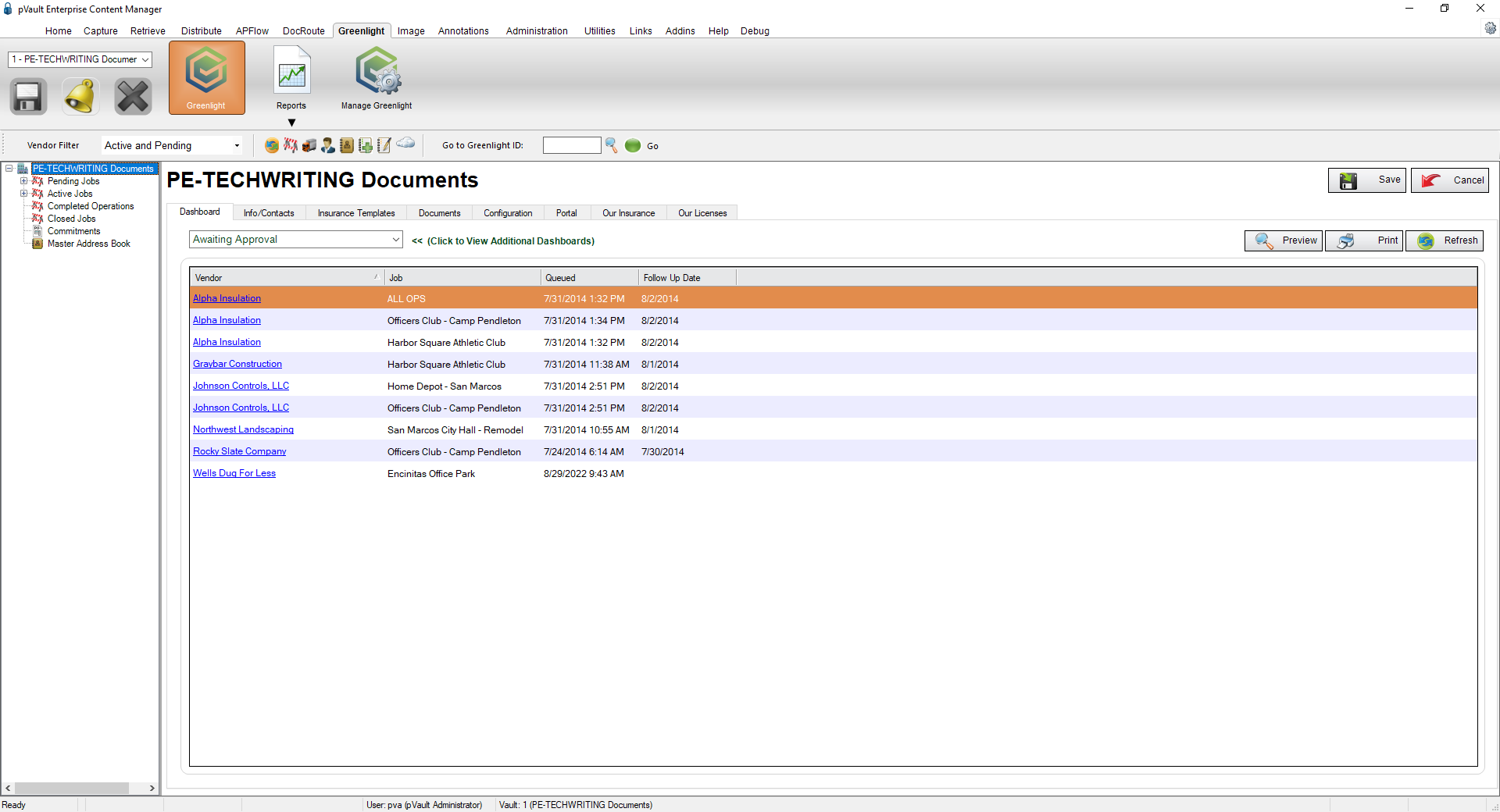Open the Debug menu tab
1500x812 pixels.
[755, 31]
